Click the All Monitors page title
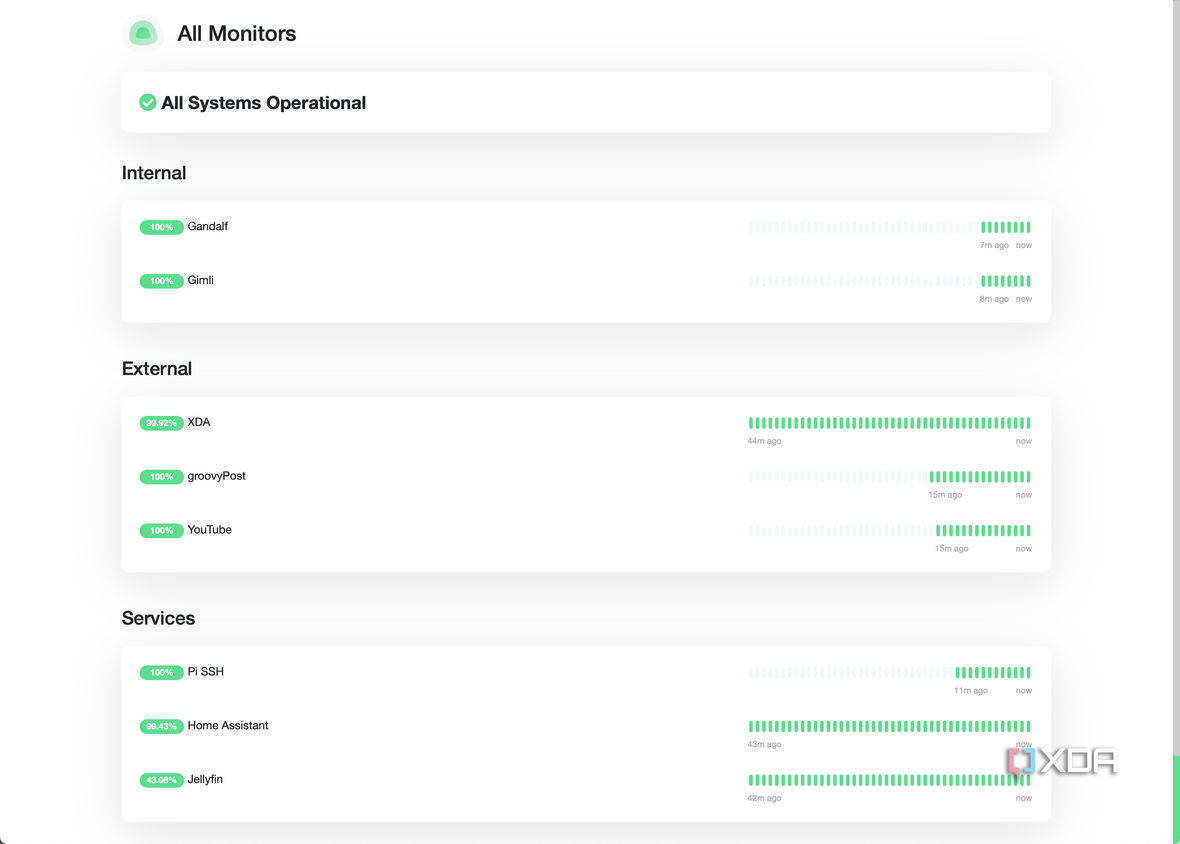Screen dimensions: 1180x844 click(x=236, y=34)
